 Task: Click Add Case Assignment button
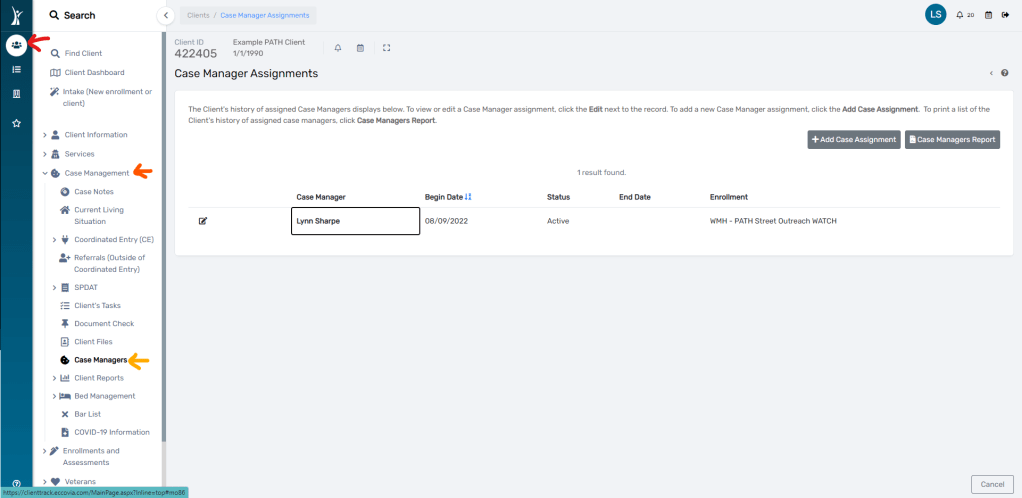tap(853, 140)
